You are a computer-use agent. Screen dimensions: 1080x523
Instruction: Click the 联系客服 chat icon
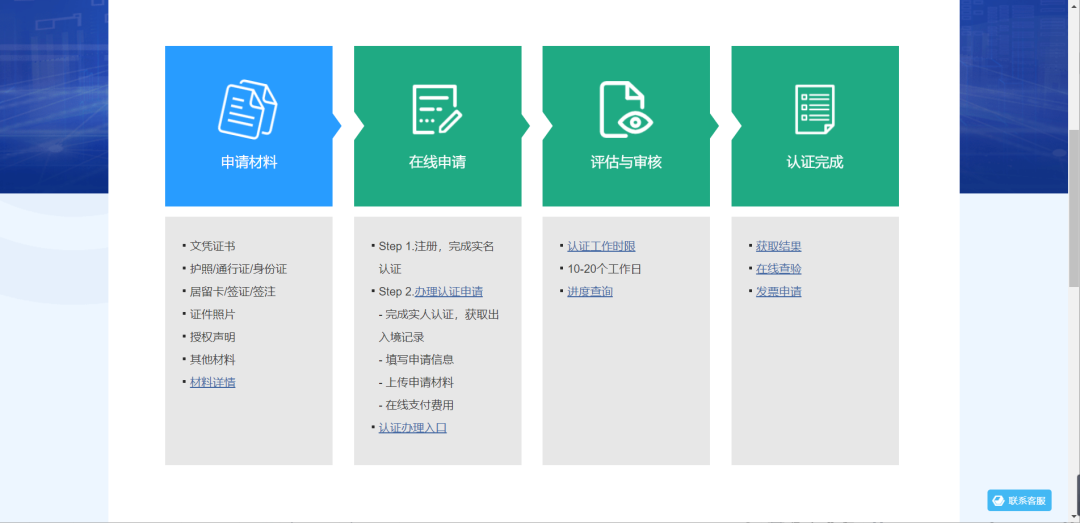click(998, 501)
